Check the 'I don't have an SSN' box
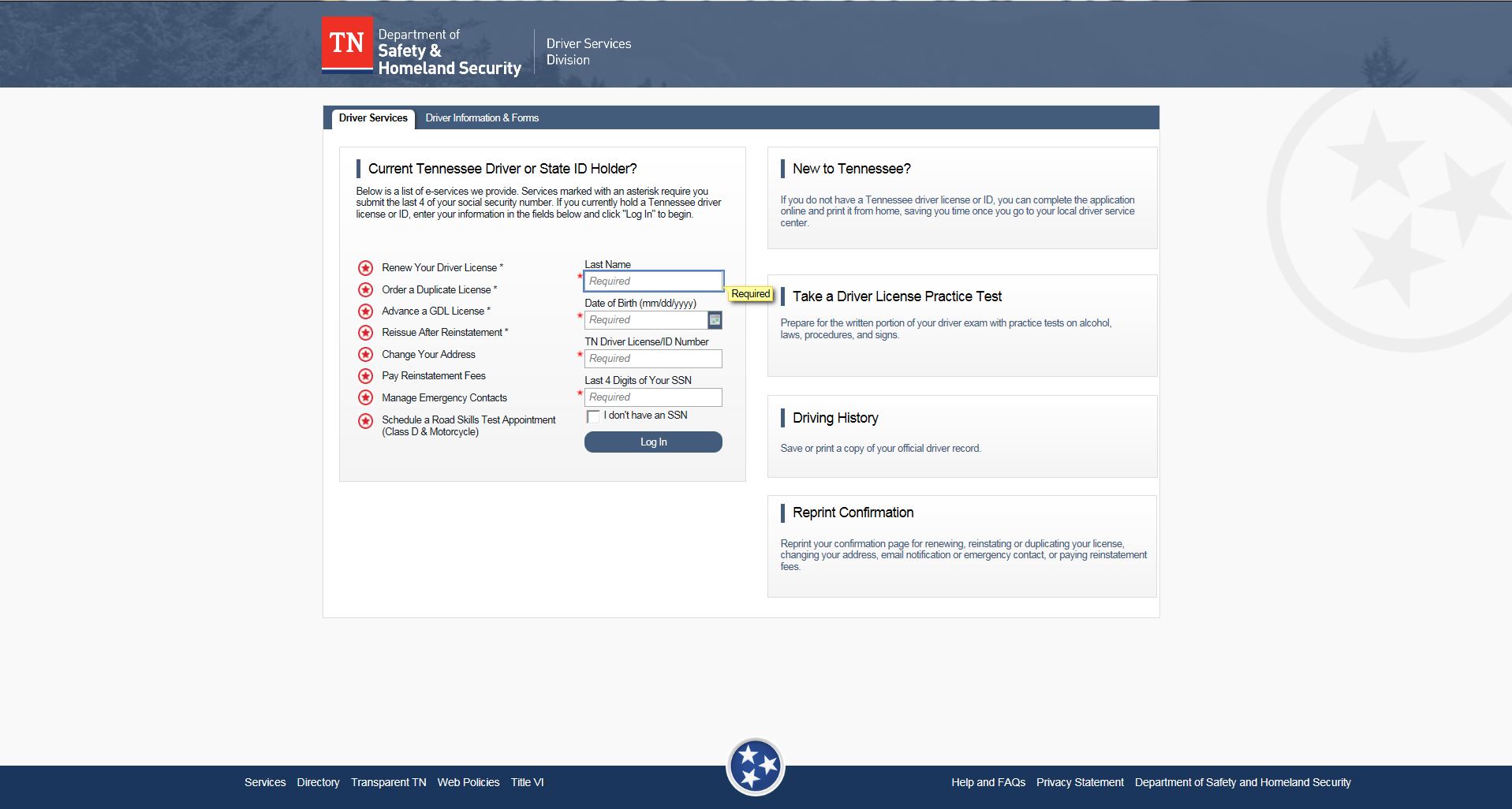This screenshot has width=1512, height=809. (x=593, y=416)
